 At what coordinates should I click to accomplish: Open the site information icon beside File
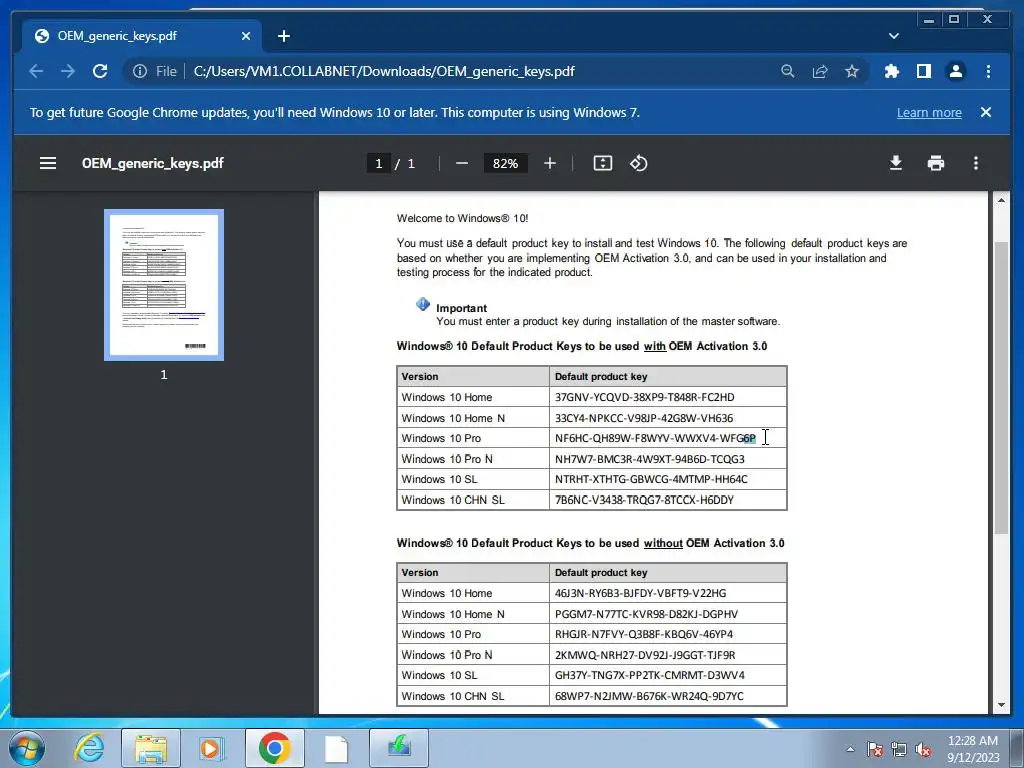click(140, 71)
